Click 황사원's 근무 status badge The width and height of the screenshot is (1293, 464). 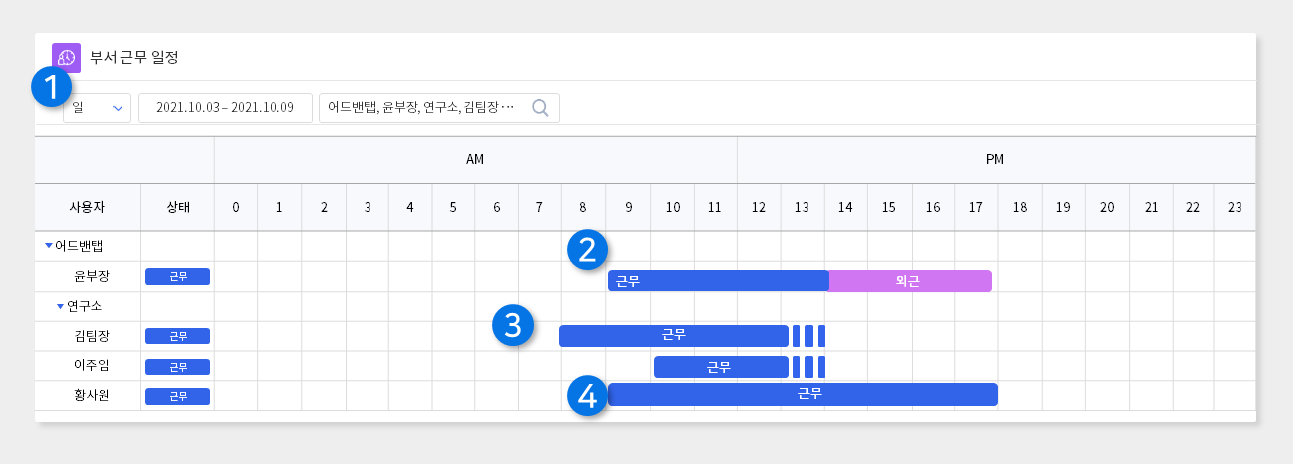177,396
